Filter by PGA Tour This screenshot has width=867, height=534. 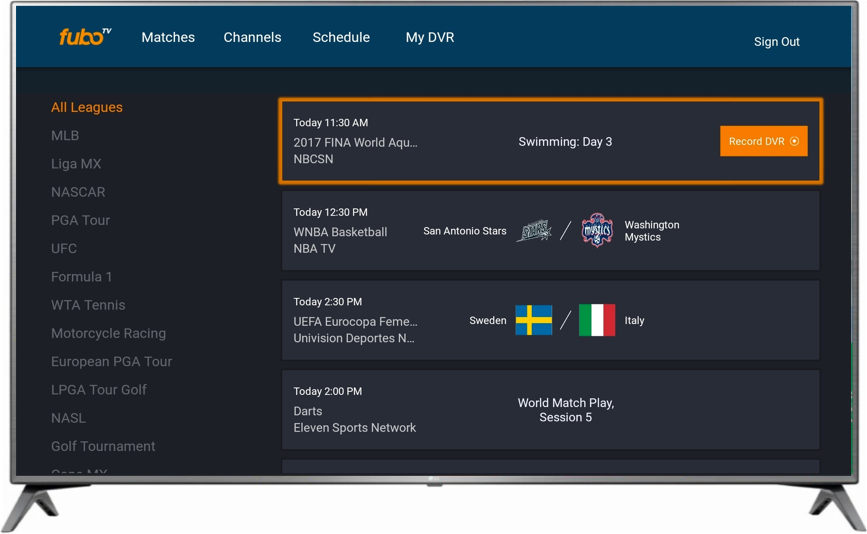[80, 220]
